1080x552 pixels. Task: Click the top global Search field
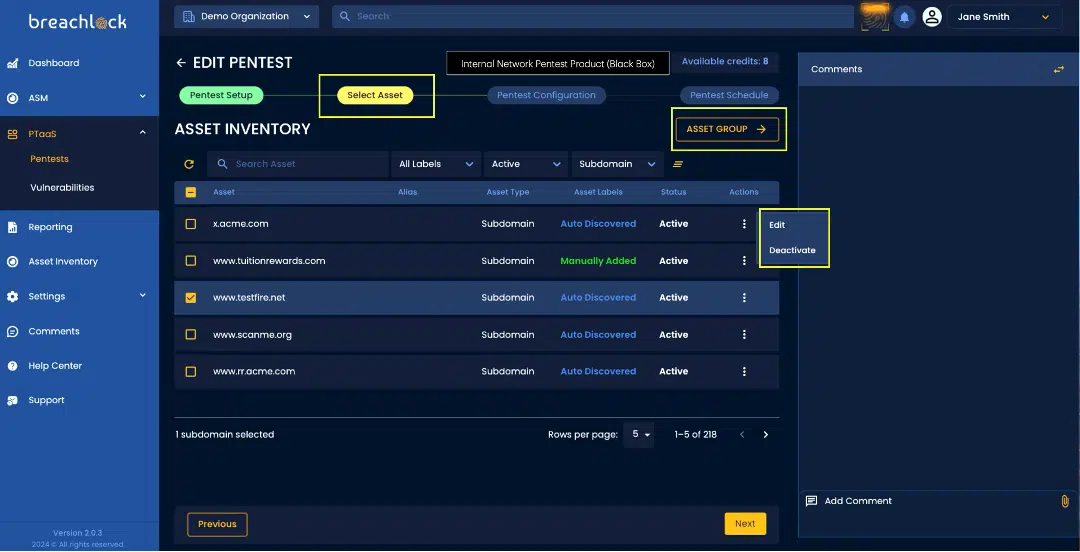593,17
